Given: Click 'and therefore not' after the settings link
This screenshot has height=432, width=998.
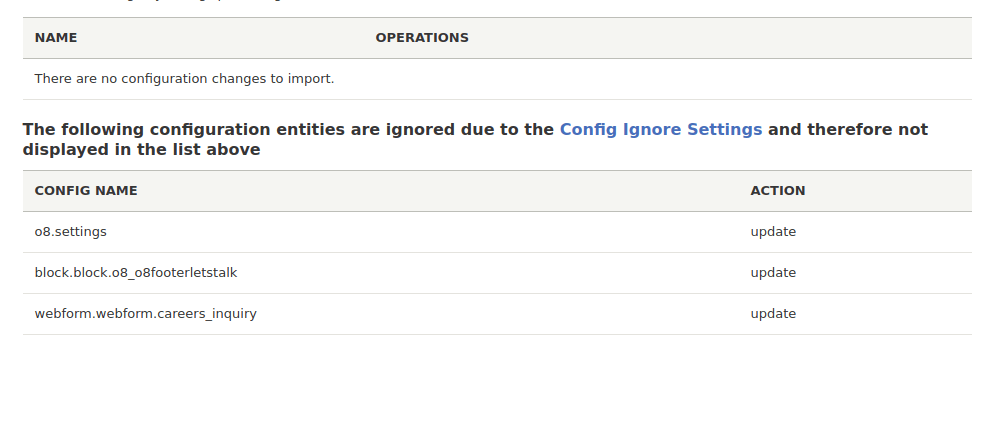Looking at the screenshot, I should [x=848, y=129].
